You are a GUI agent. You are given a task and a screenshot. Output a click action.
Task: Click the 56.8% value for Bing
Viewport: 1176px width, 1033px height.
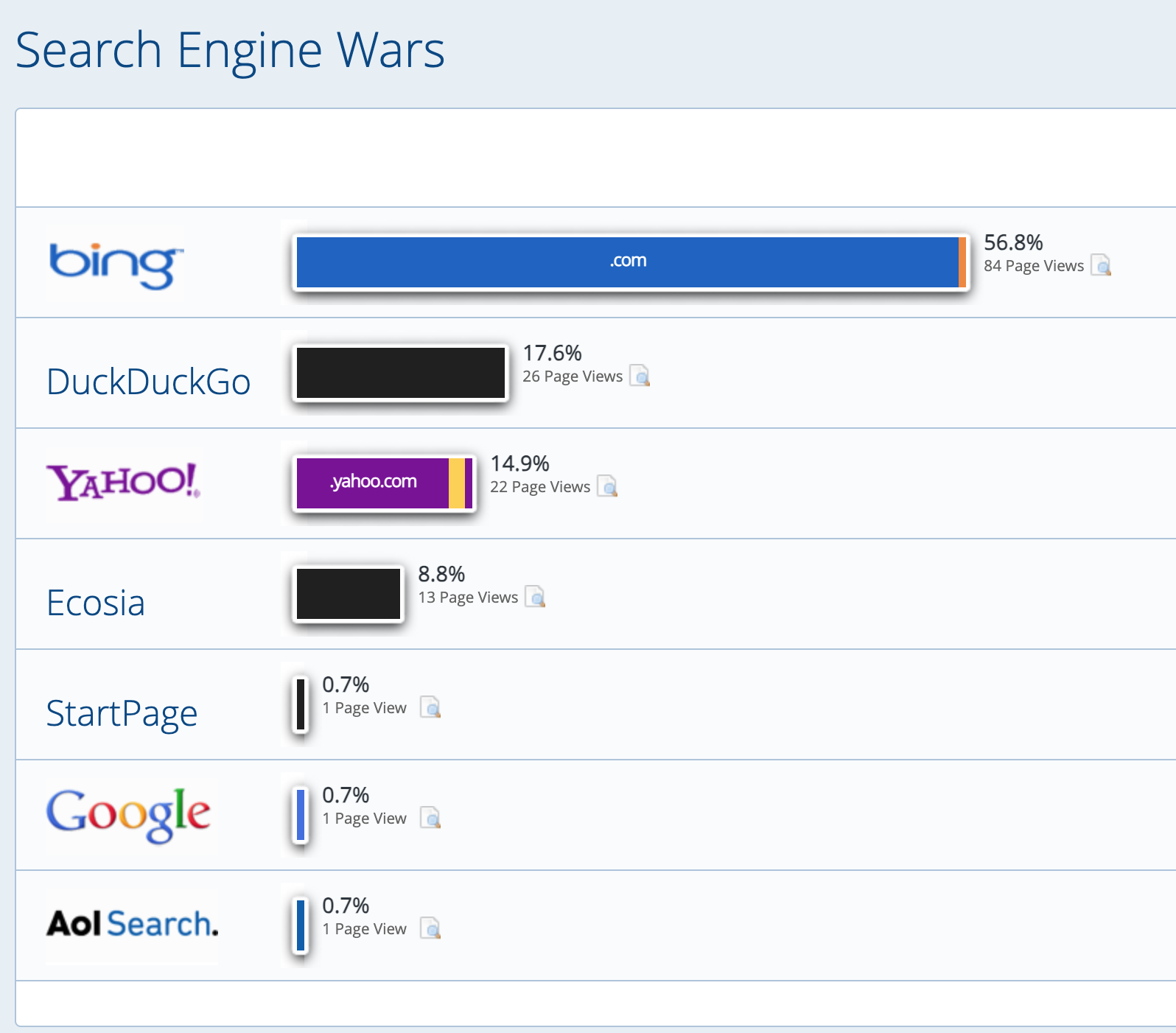click(1013, 242)
